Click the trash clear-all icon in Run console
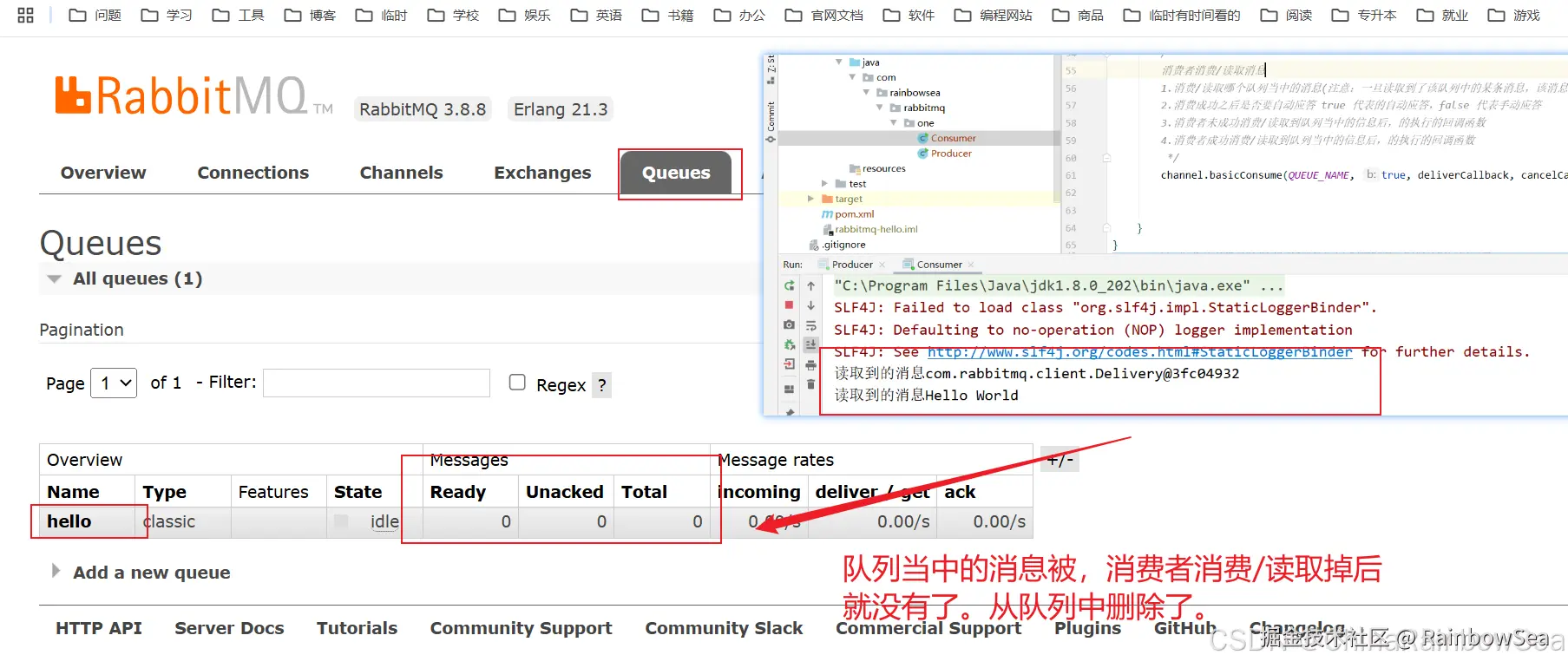Screen dimensions: 1568x668 coord(810,384)
